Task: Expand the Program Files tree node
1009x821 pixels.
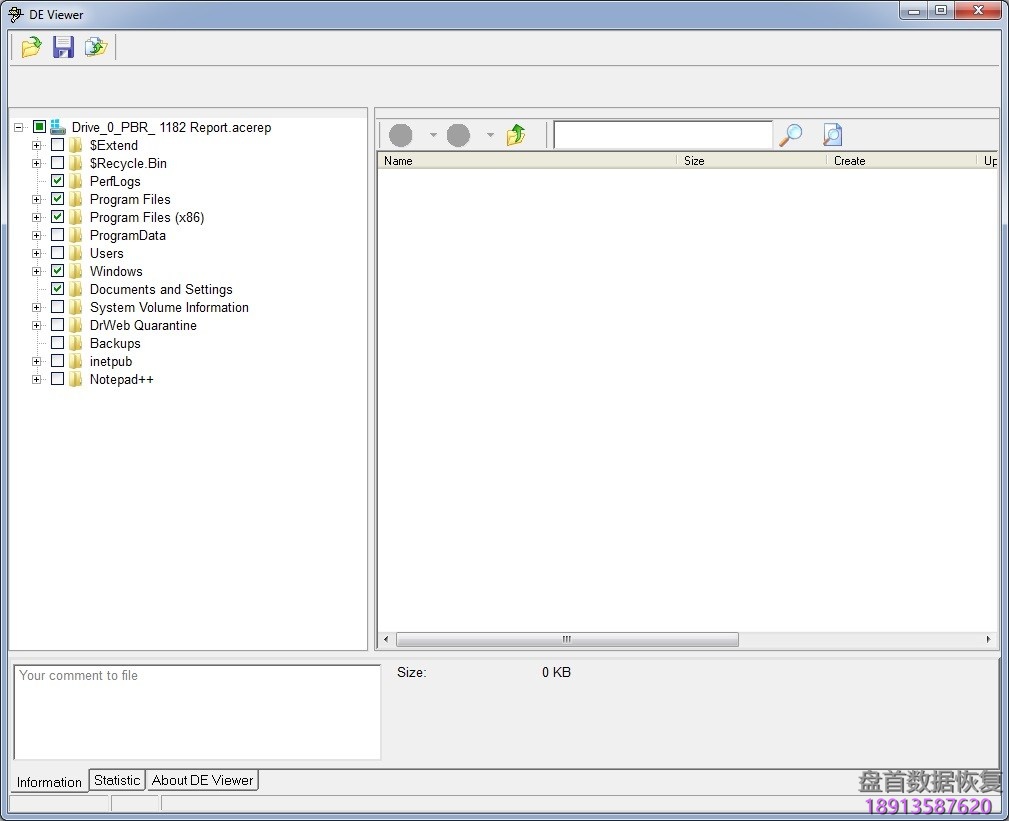Action: point(36,199)
